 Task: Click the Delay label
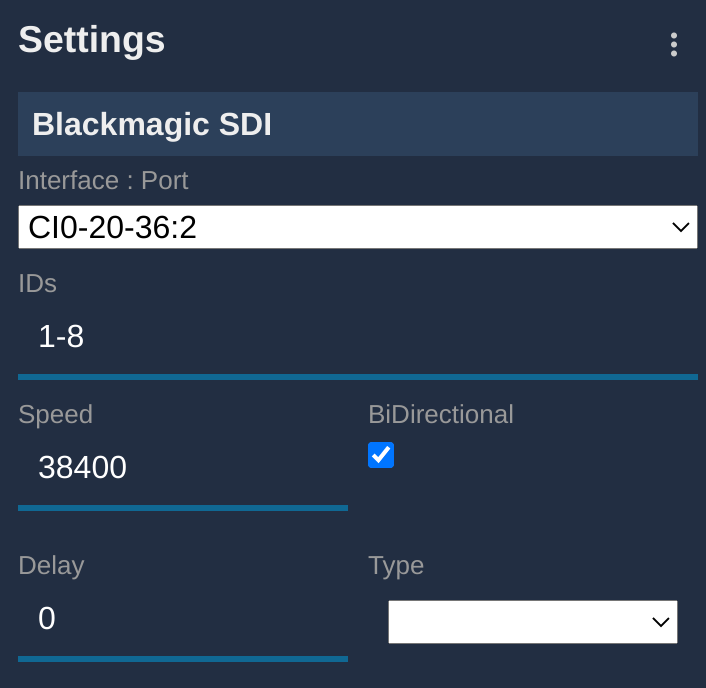(x=51, y=565)
